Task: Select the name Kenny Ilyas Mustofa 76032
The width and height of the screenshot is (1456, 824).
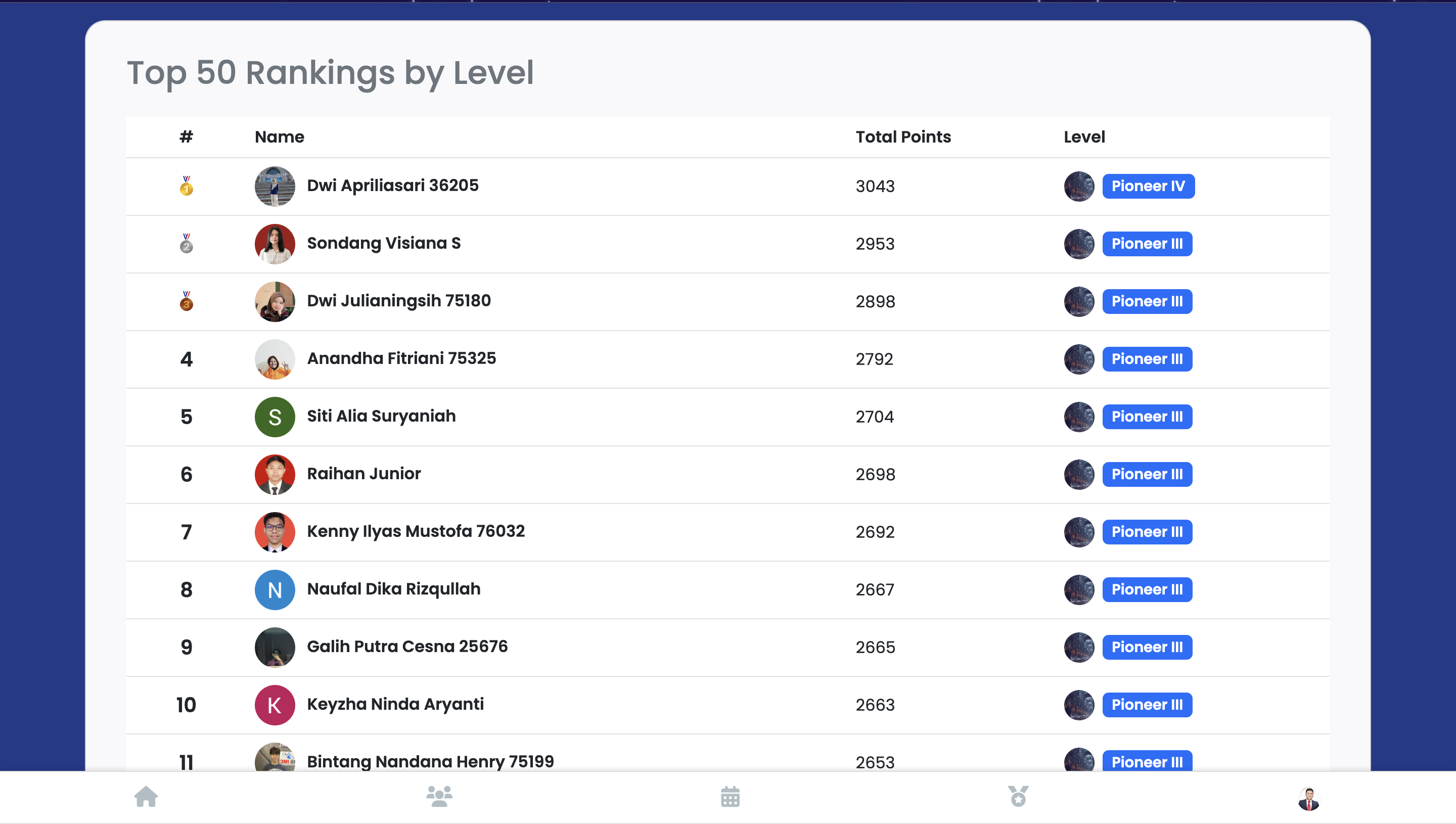Action: pos(416,532)
